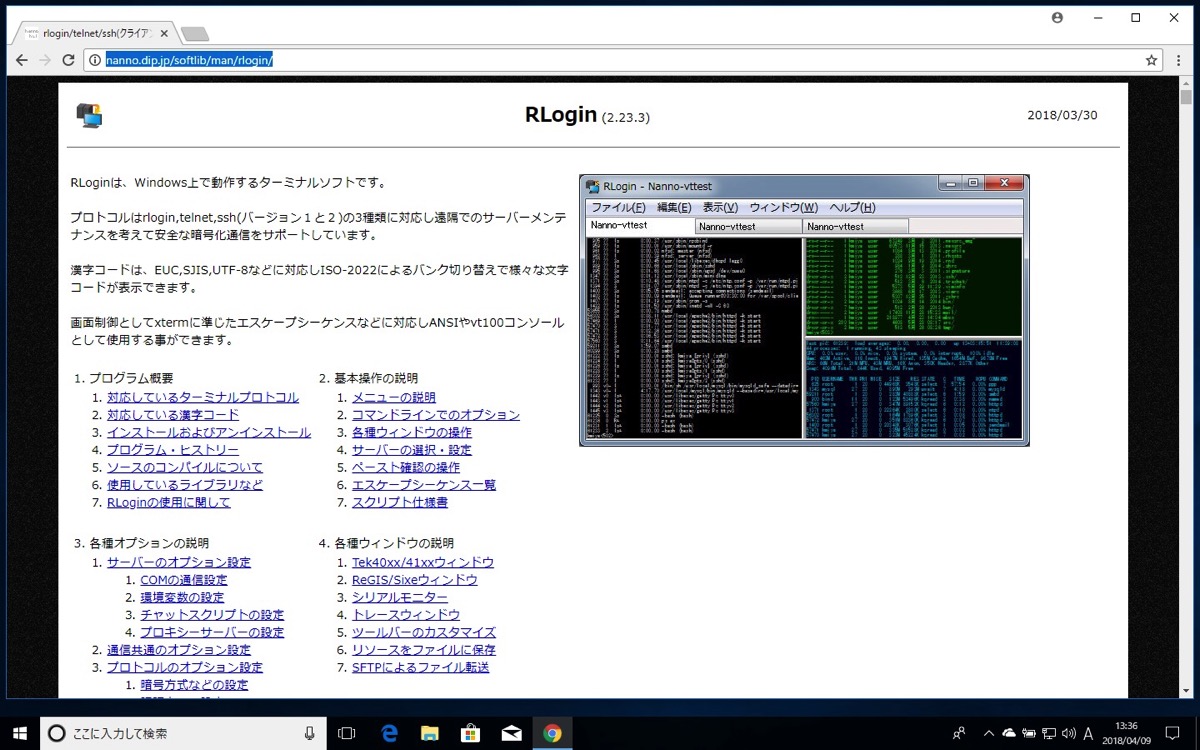Image resolution: width=1200 pixels, height=750 pixels.
Task: Open the Action Center icon in system tray
Action: [1173, 732]
